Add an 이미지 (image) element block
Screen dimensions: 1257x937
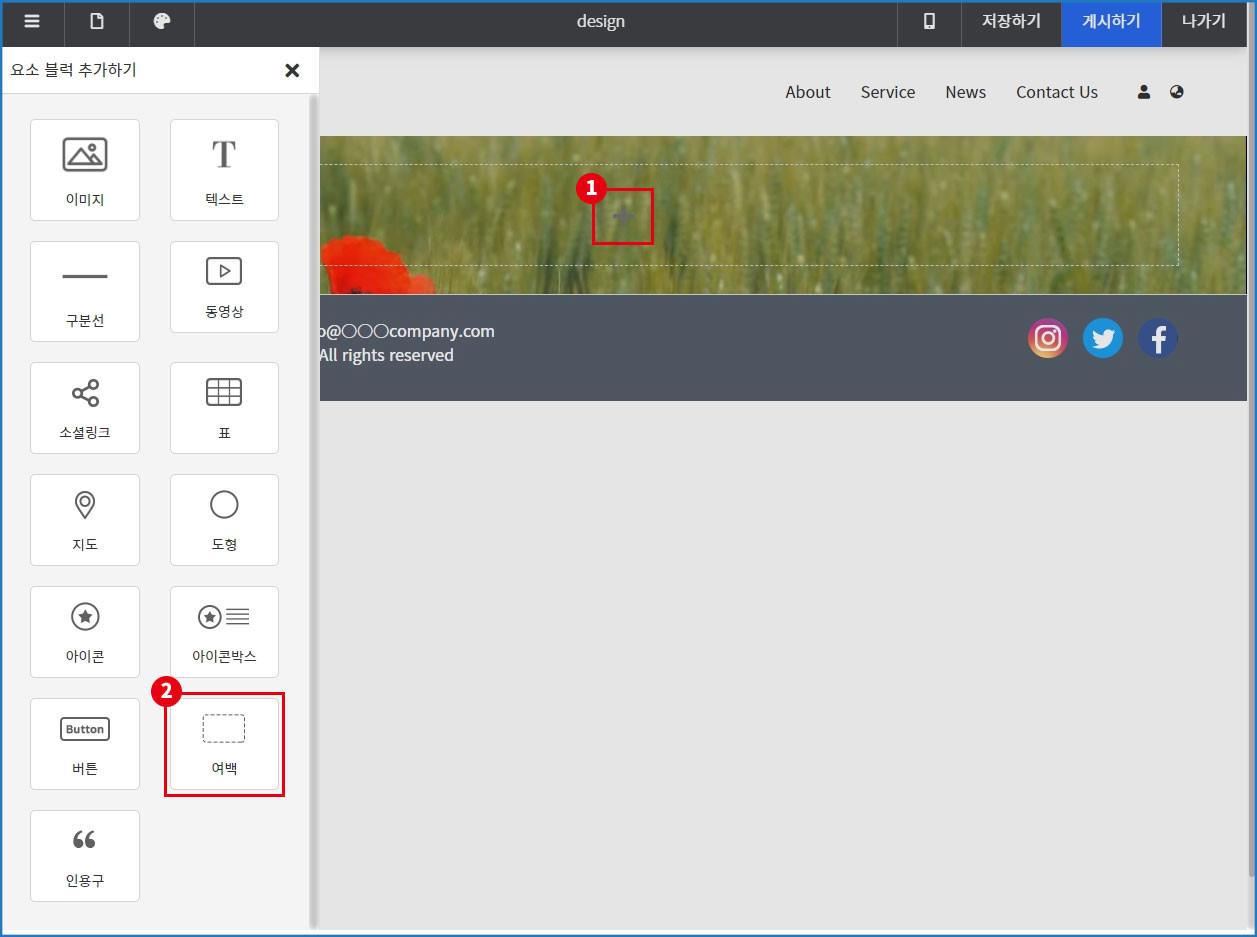[85, 170]
